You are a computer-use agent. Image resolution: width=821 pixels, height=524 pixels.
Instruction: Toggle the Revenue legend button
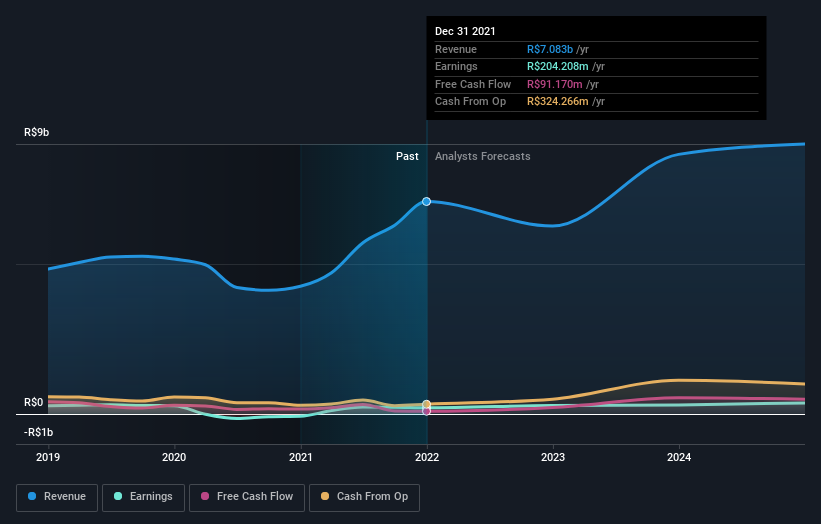[x=57, y=497]
